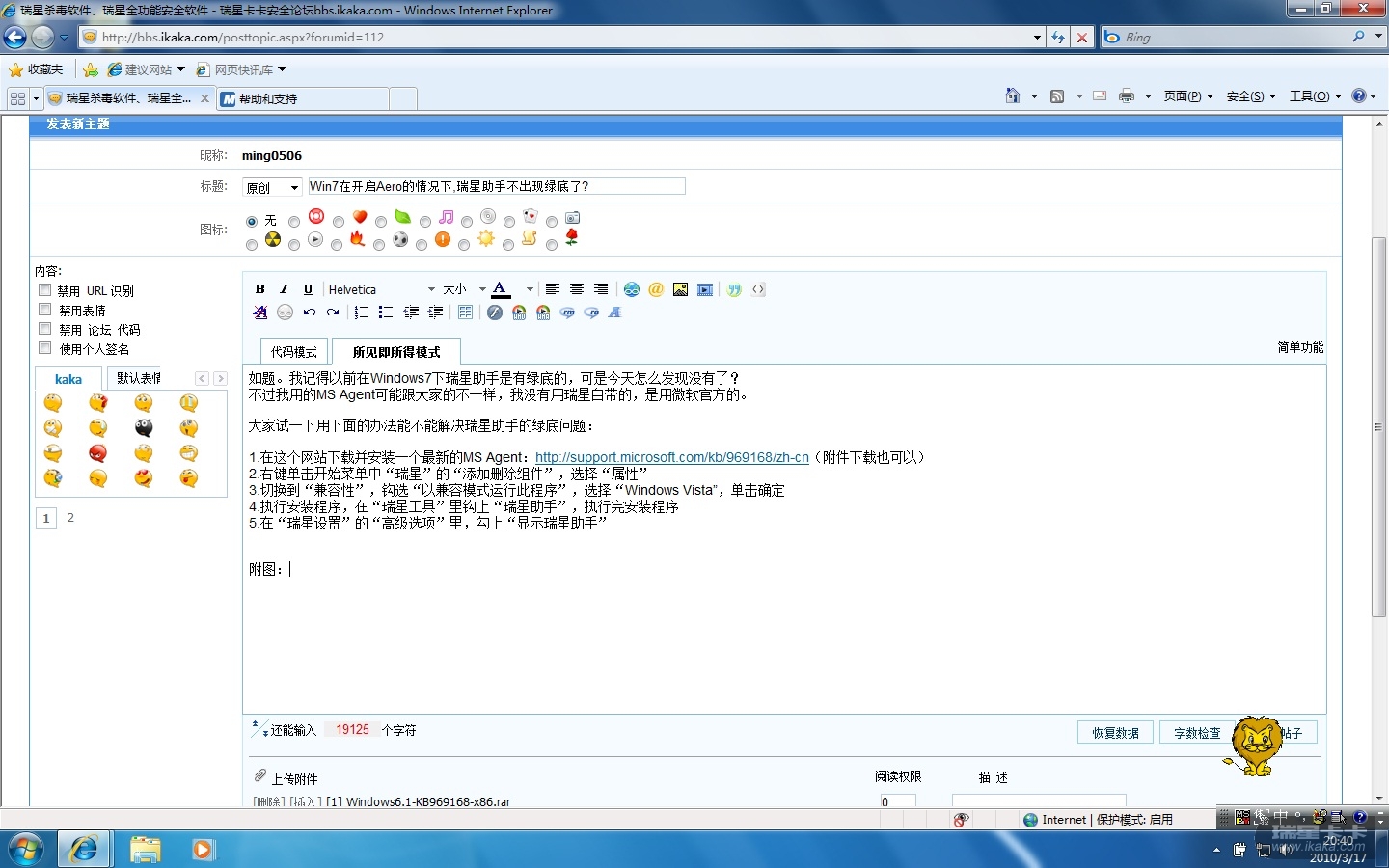1389x868 pixels.
Task: Undo the last edit in the editor
Action: pos(309,312)
